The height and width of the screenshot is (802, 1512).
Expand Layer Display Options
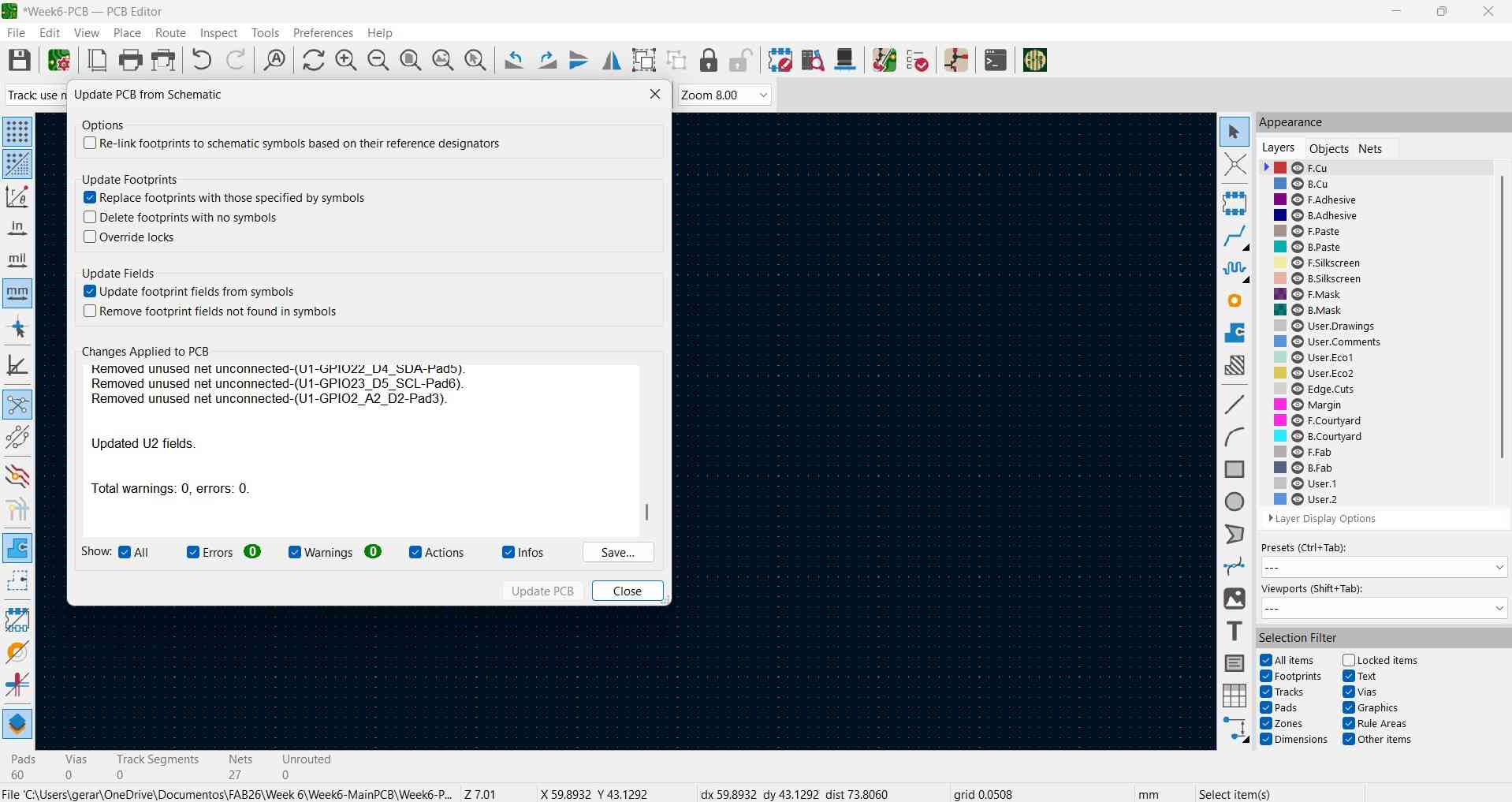click(1323, 519)
